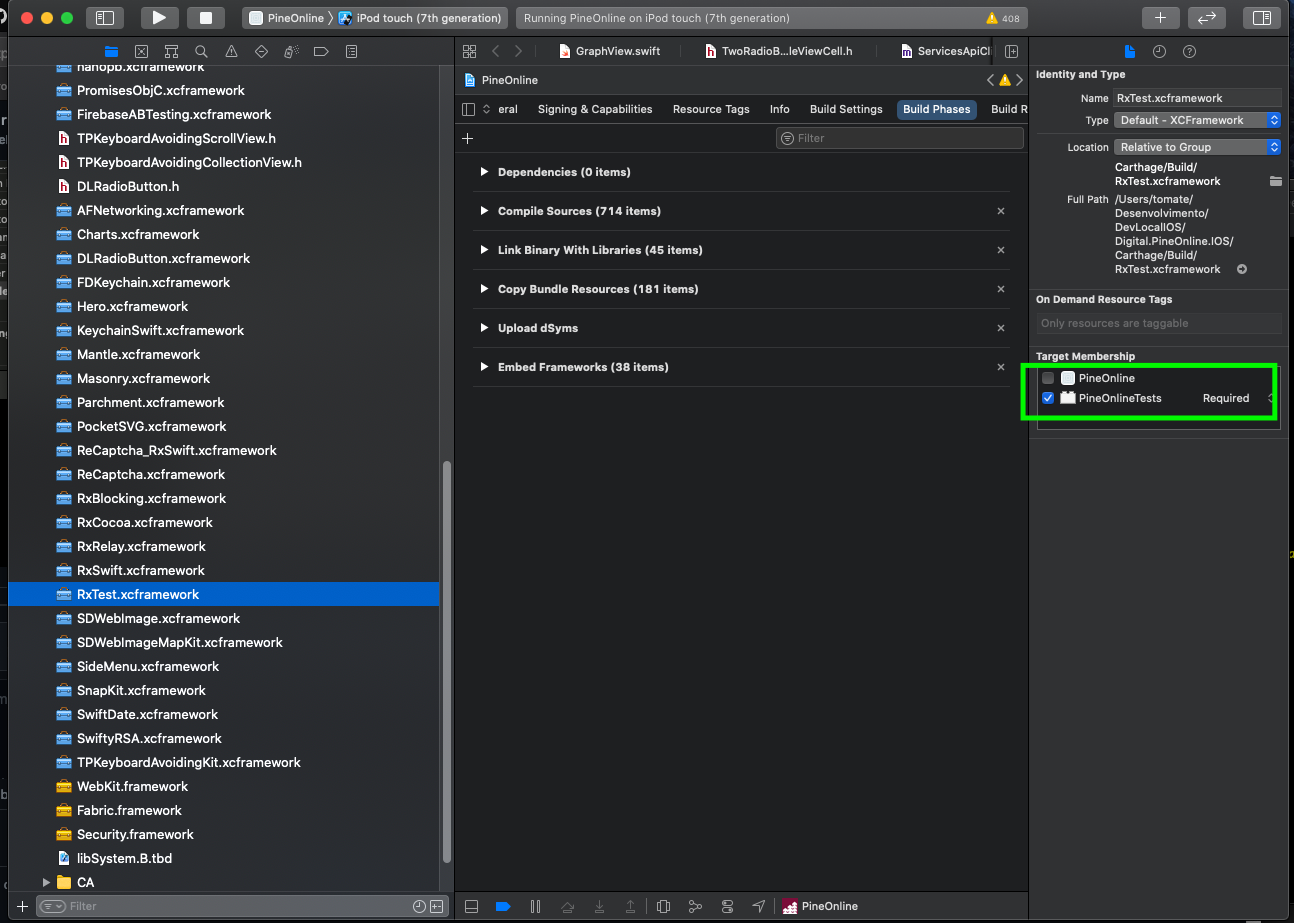The width and height of the screenshot is (1294, 923).
Task: Open the Debug navigator spray icon
Action: (x=291, y=51)
